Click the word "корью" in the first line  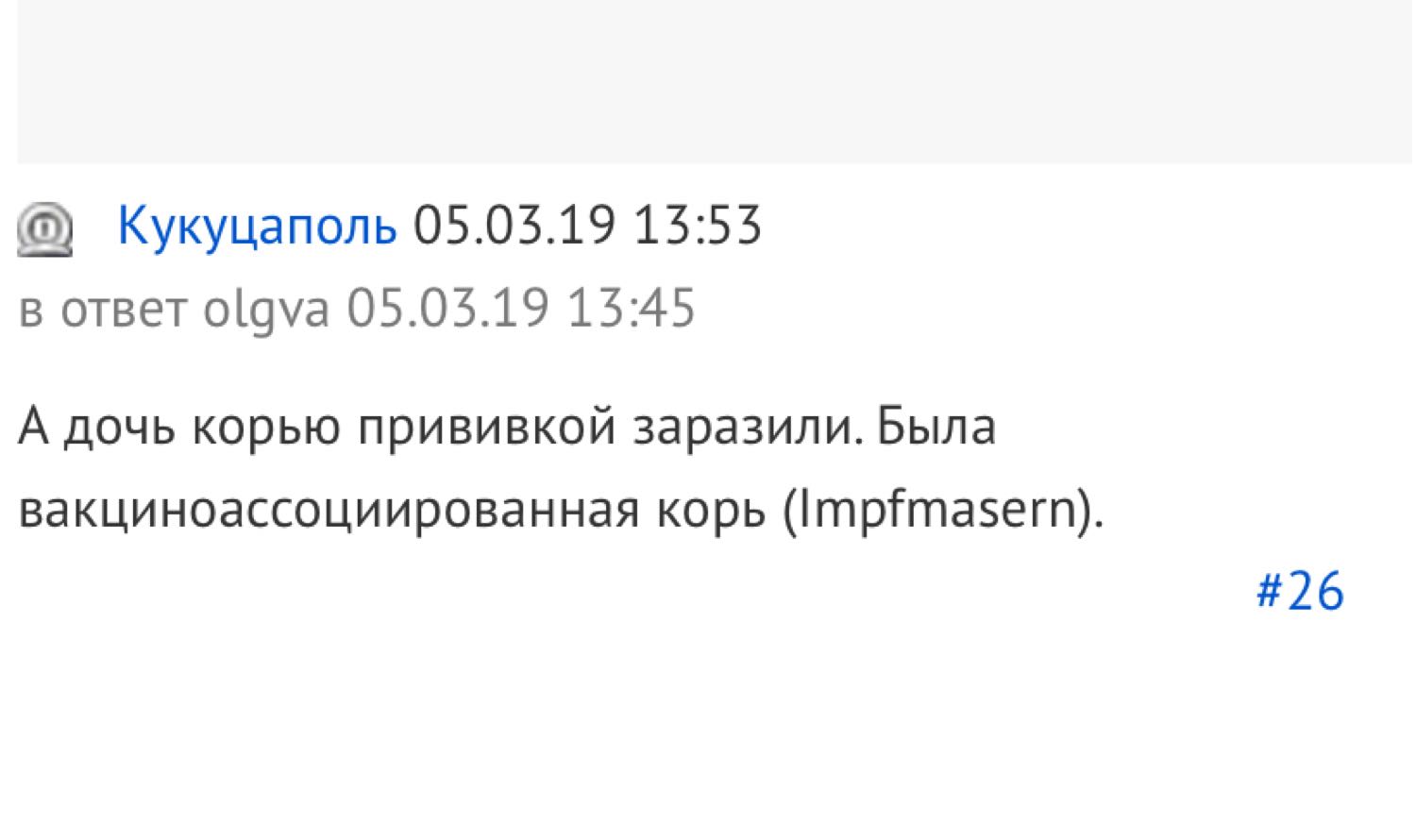point(267,428)
